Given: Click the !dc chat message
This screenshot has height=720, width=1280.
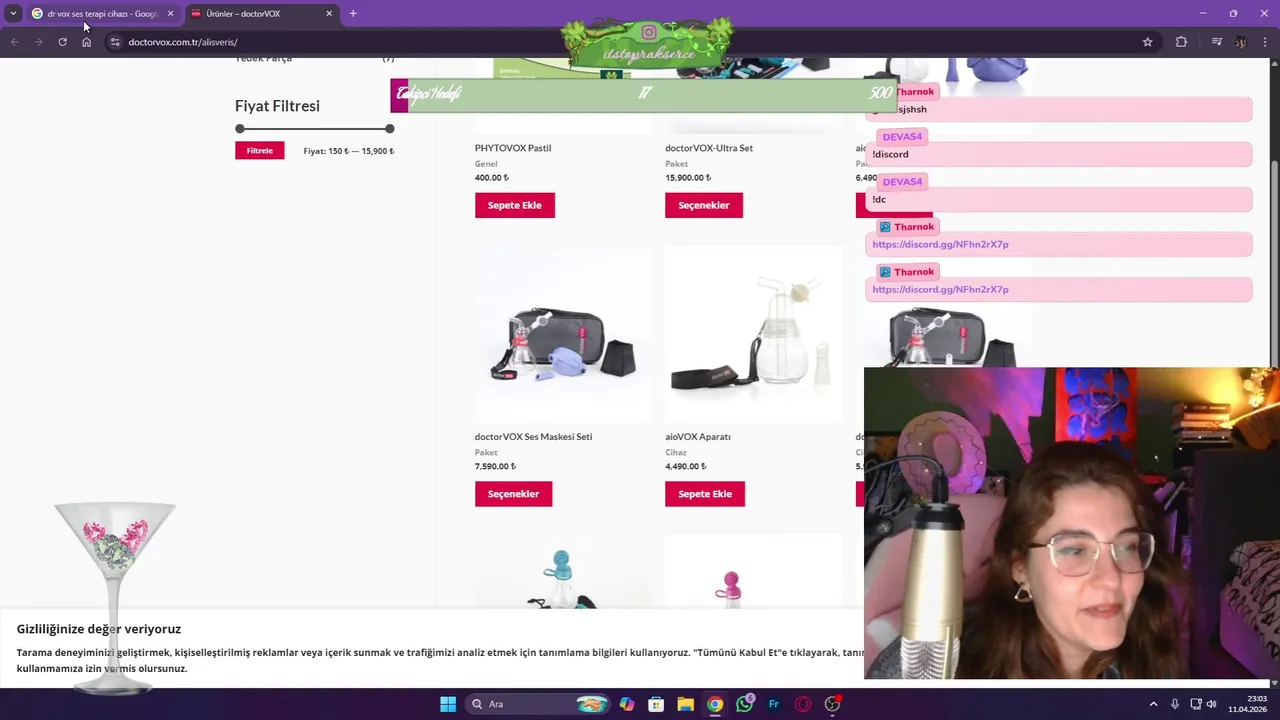Looking at the screenshot, I should (x=879, y=199).
